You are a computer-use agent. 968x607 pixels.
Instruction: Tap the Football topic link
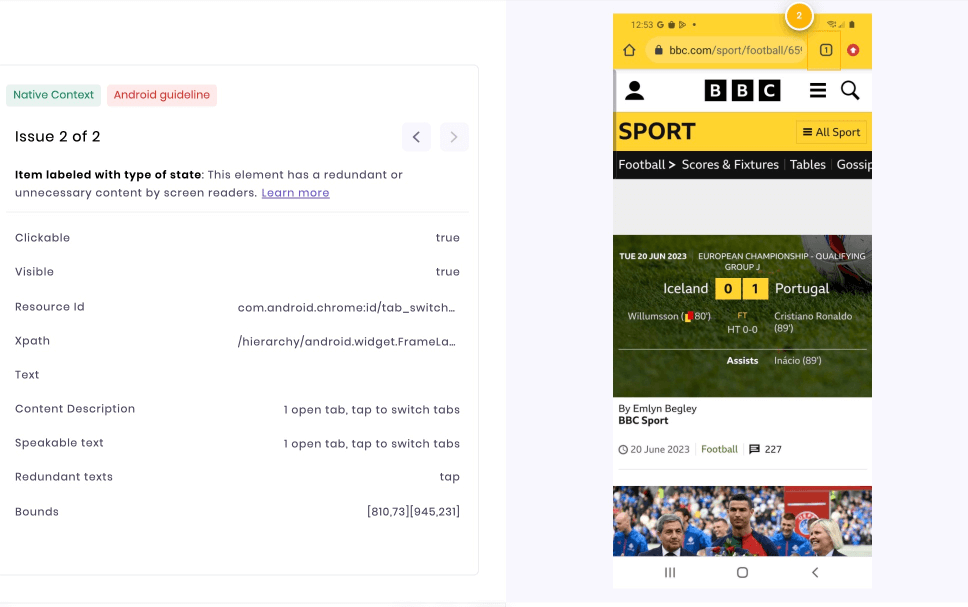(719, 450)
